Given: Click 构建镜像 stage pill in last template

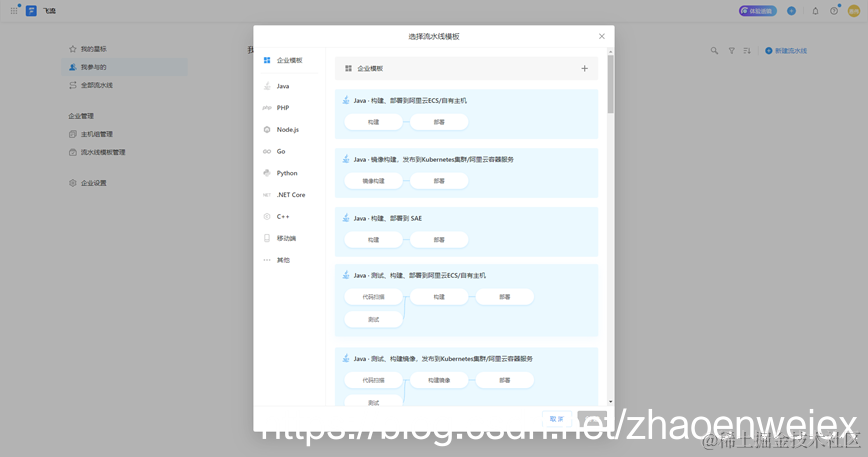Looking at the screenshot, I should 439,381.
